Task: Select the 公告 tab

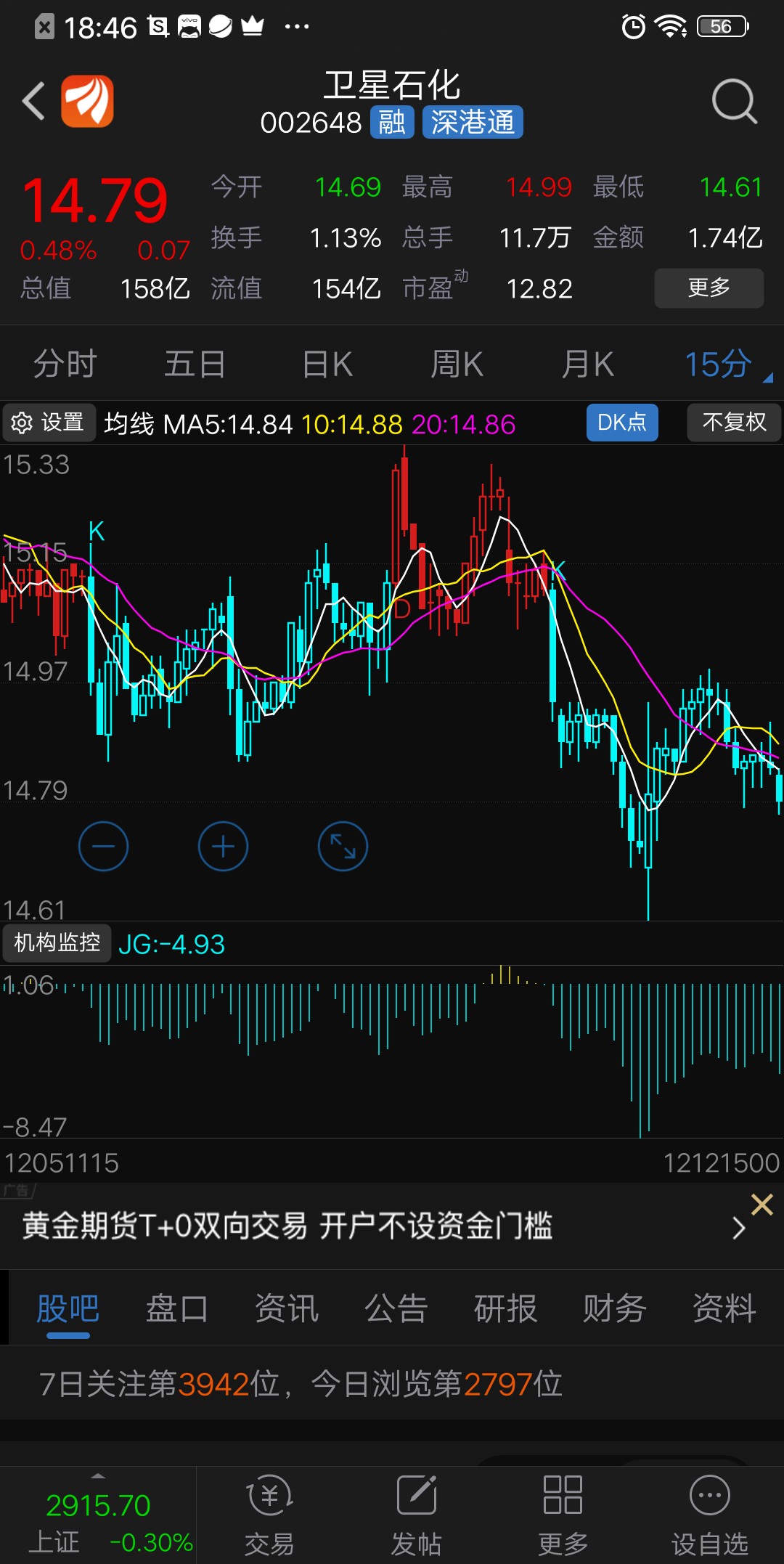Action: tap(396, 1309)
